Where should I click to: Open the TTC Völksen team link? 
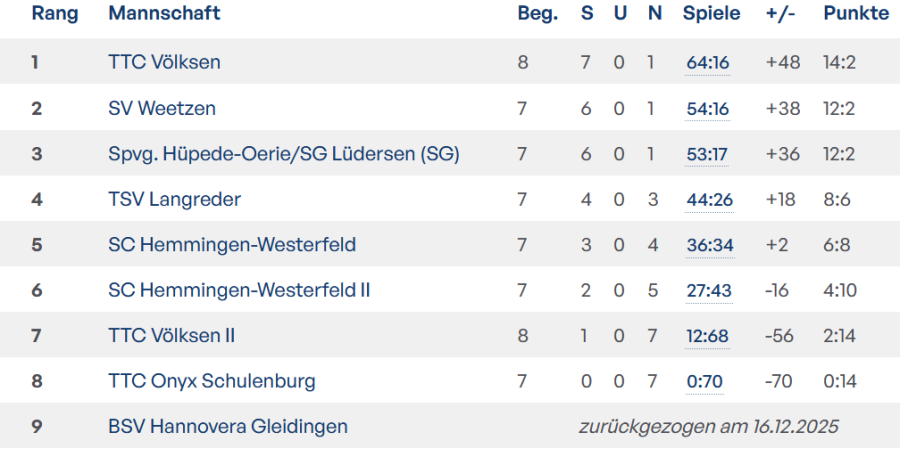pos(164,62)
